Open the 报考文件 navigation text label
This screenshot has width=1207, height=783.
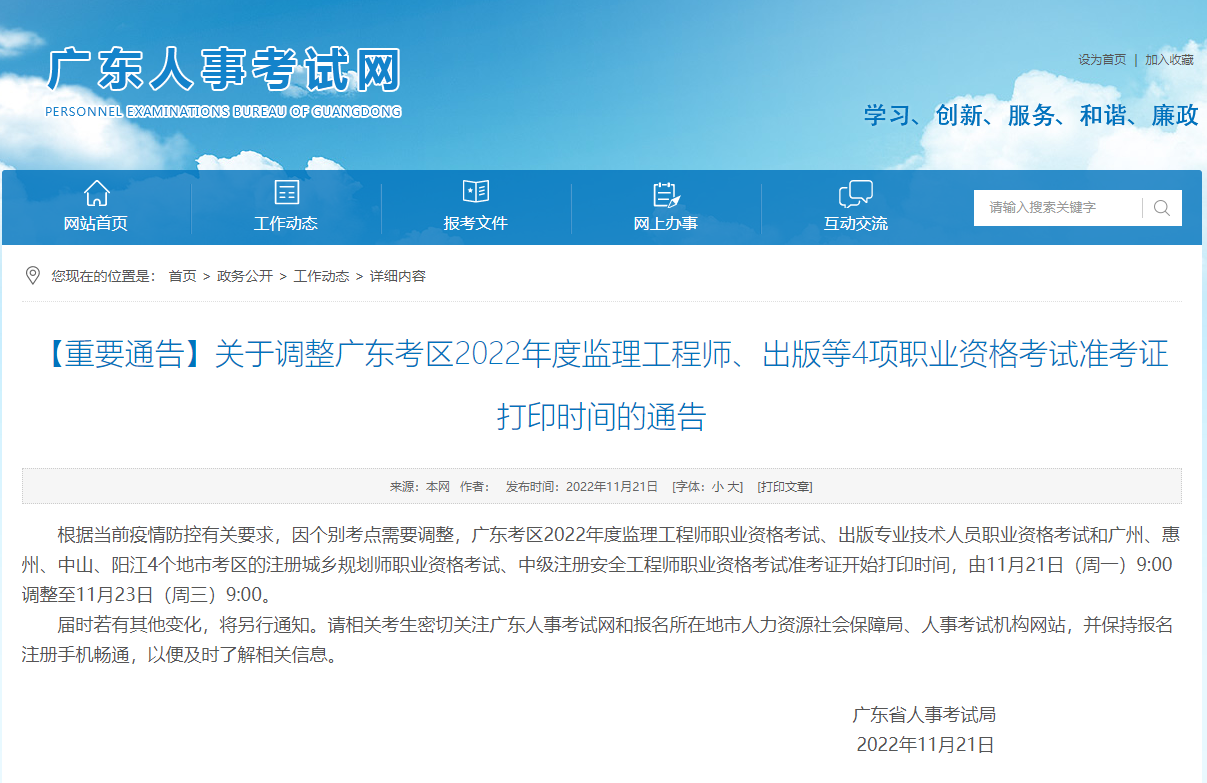[x=476, y=223]
